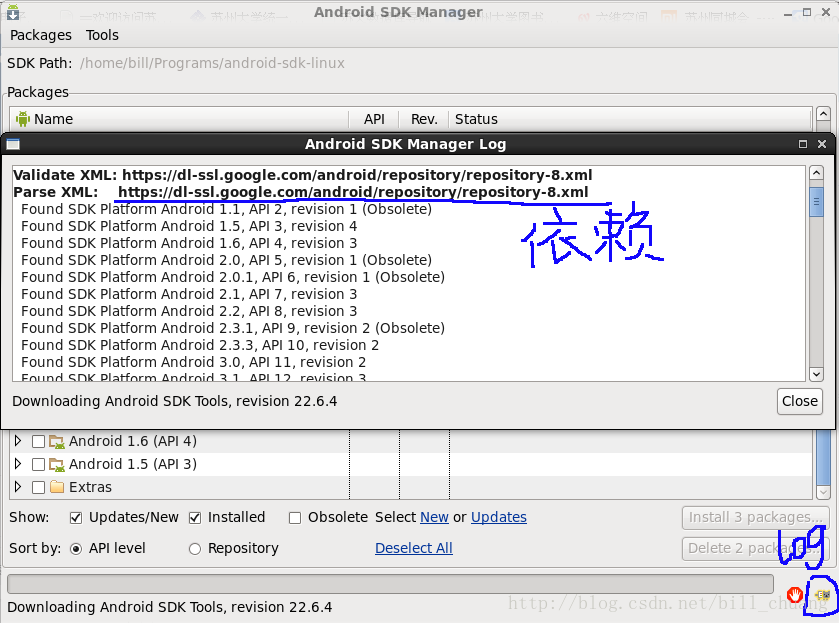Click the Install 3 packages button

pyautogui.click(x=756, y=518)
